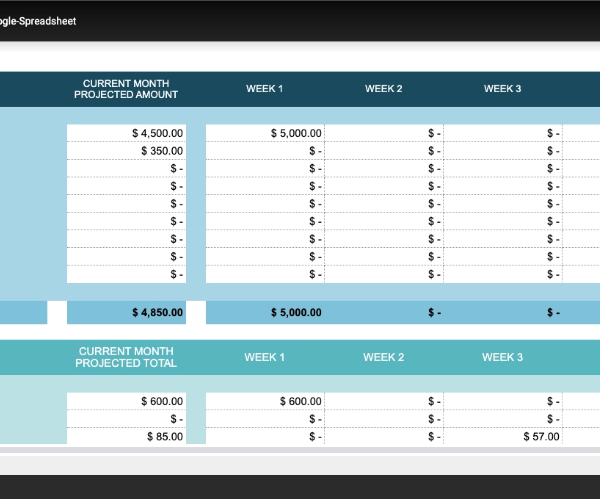This screenshot has width=600, height=499.
Task: Click the Current Month Projected Amount header
Action: point(126,89)
